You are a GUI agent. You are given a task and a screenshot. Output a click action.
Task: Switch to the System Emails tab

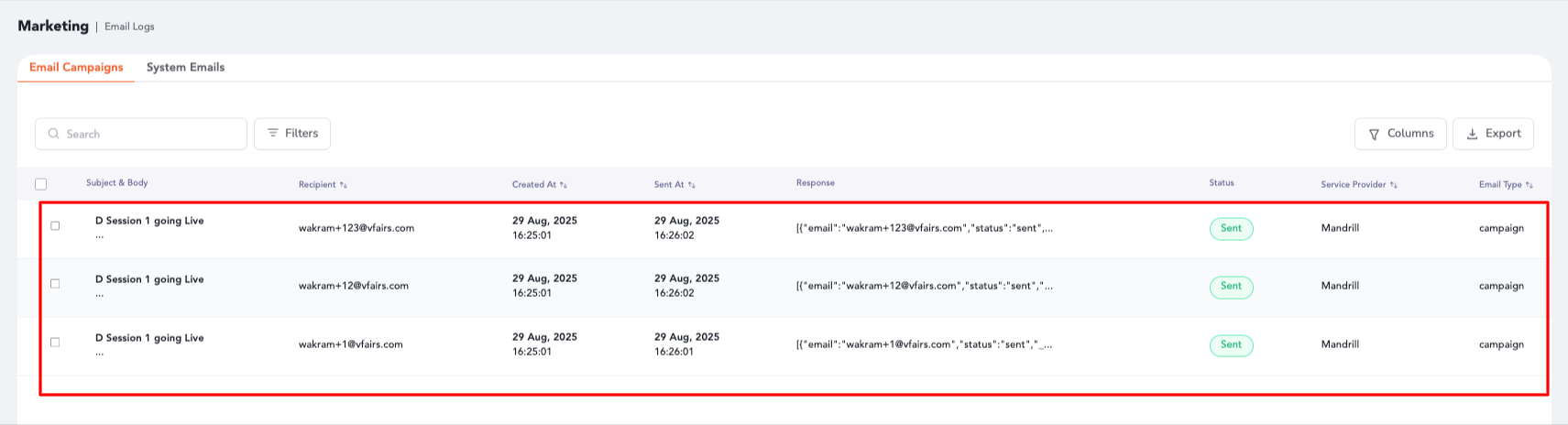[x=185, y=68]
